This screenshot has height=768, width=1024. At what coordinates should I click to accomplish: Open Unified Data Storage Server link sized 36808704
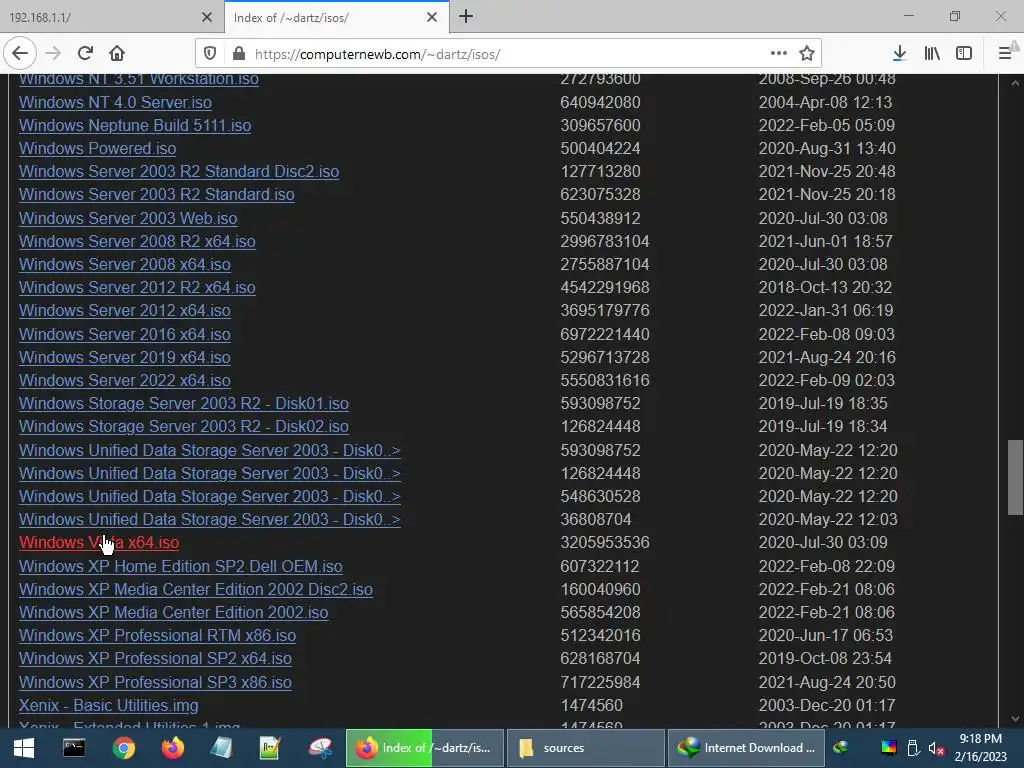coord(210,520)
